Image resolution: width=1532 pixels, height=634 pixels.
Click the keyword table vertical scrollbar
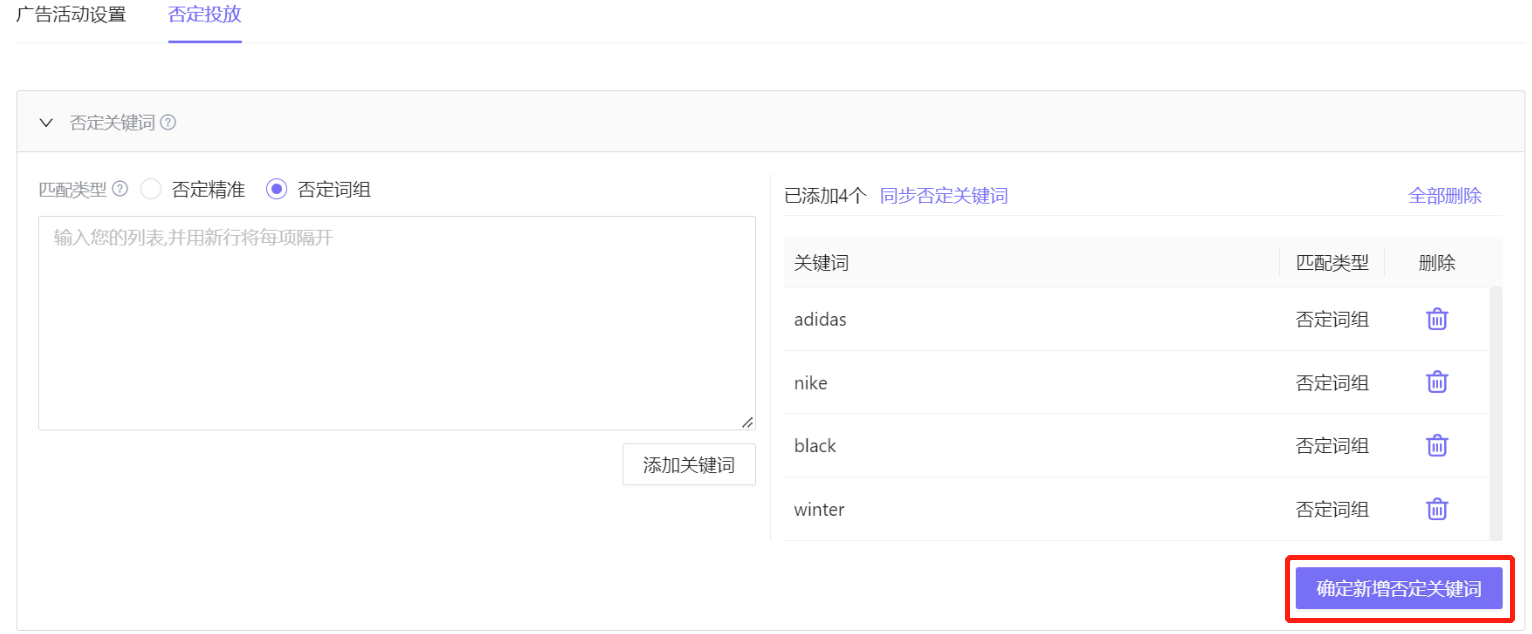click(x=1496, y=413)
